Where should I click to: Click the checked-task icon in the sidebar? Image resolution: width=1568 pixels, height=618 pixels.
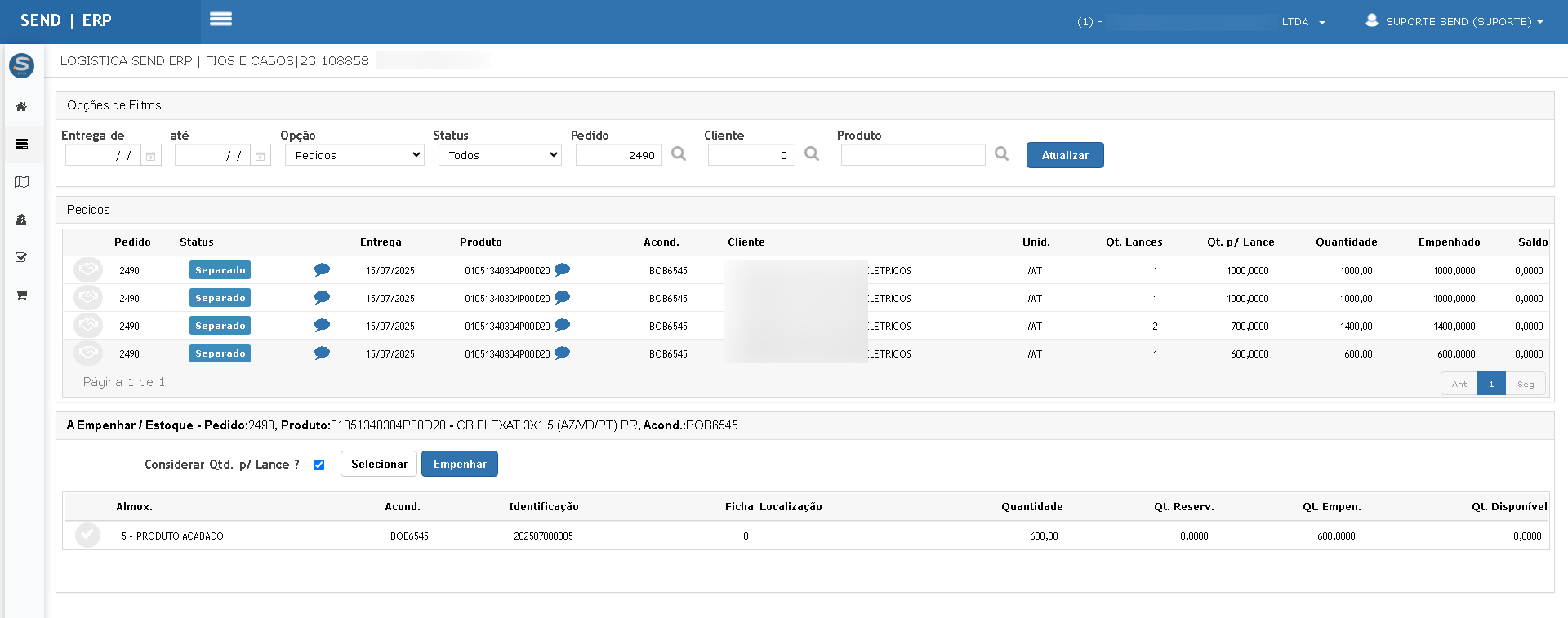[x=22, y=257]
